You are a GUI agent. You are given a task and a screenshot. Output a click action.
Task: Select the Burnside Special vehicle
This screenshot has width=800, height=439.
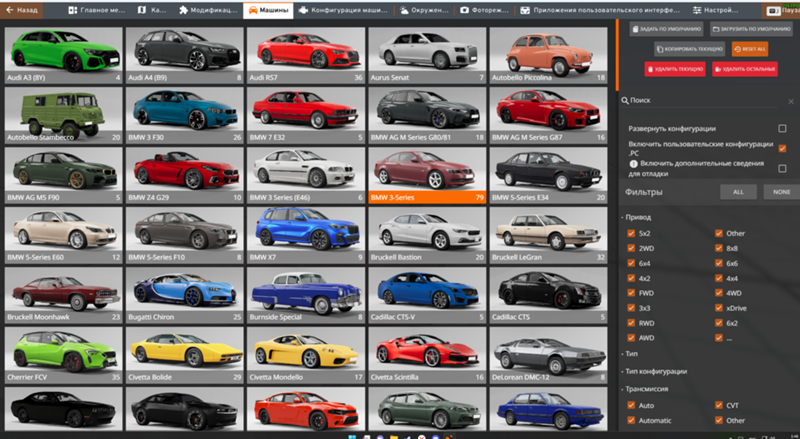tap(306, 295)
